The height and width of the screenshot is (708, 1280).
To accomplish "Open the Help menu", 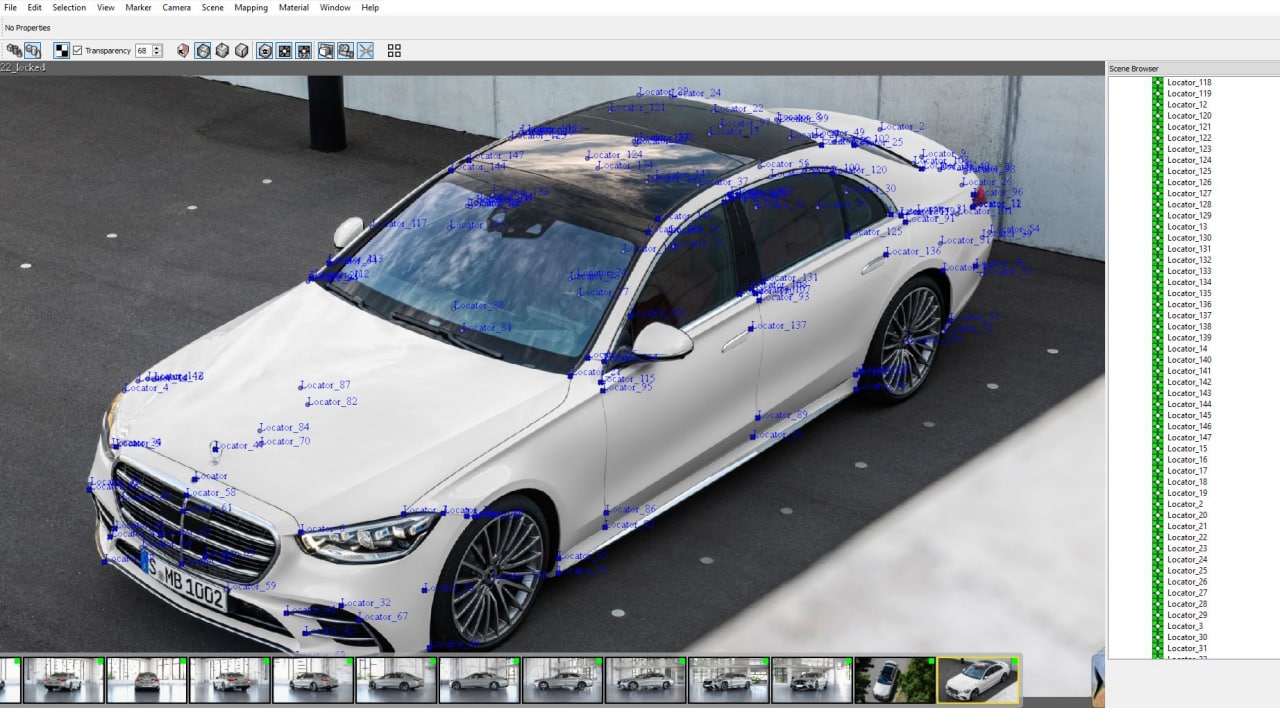I will [370, 7].
